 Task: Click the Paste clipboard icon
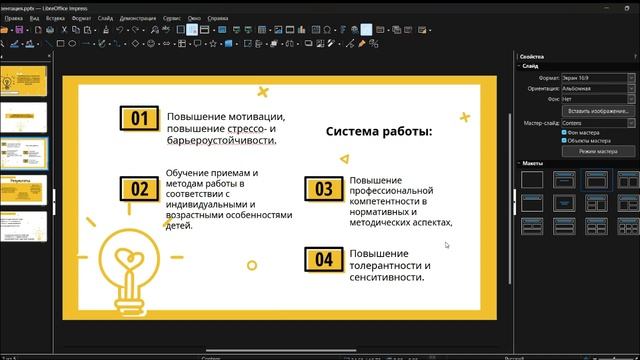click(x=87, y=30)
